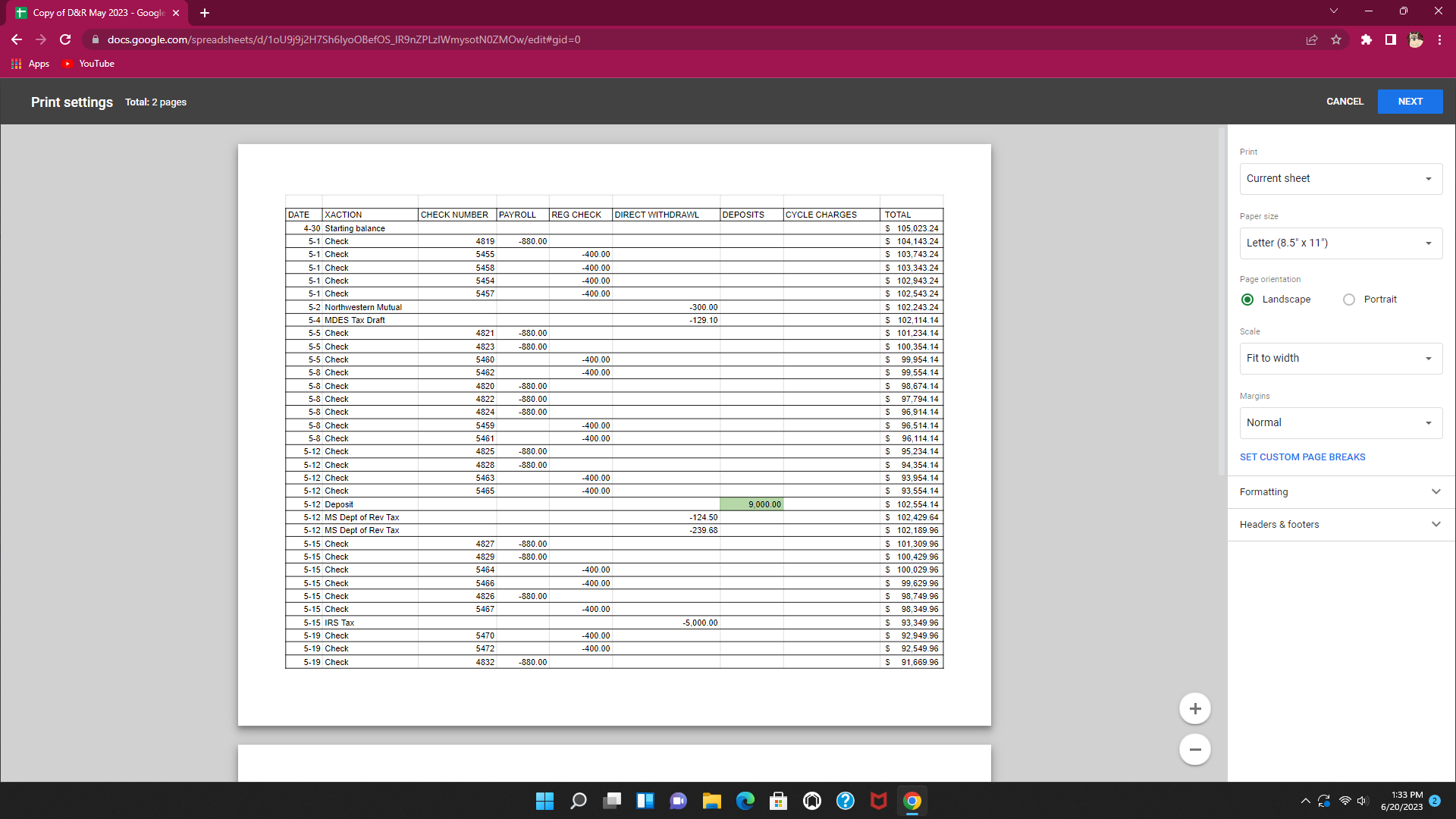Expand the Formatting section
The height and width of the screenshot is (819, 1456).
1340,492
